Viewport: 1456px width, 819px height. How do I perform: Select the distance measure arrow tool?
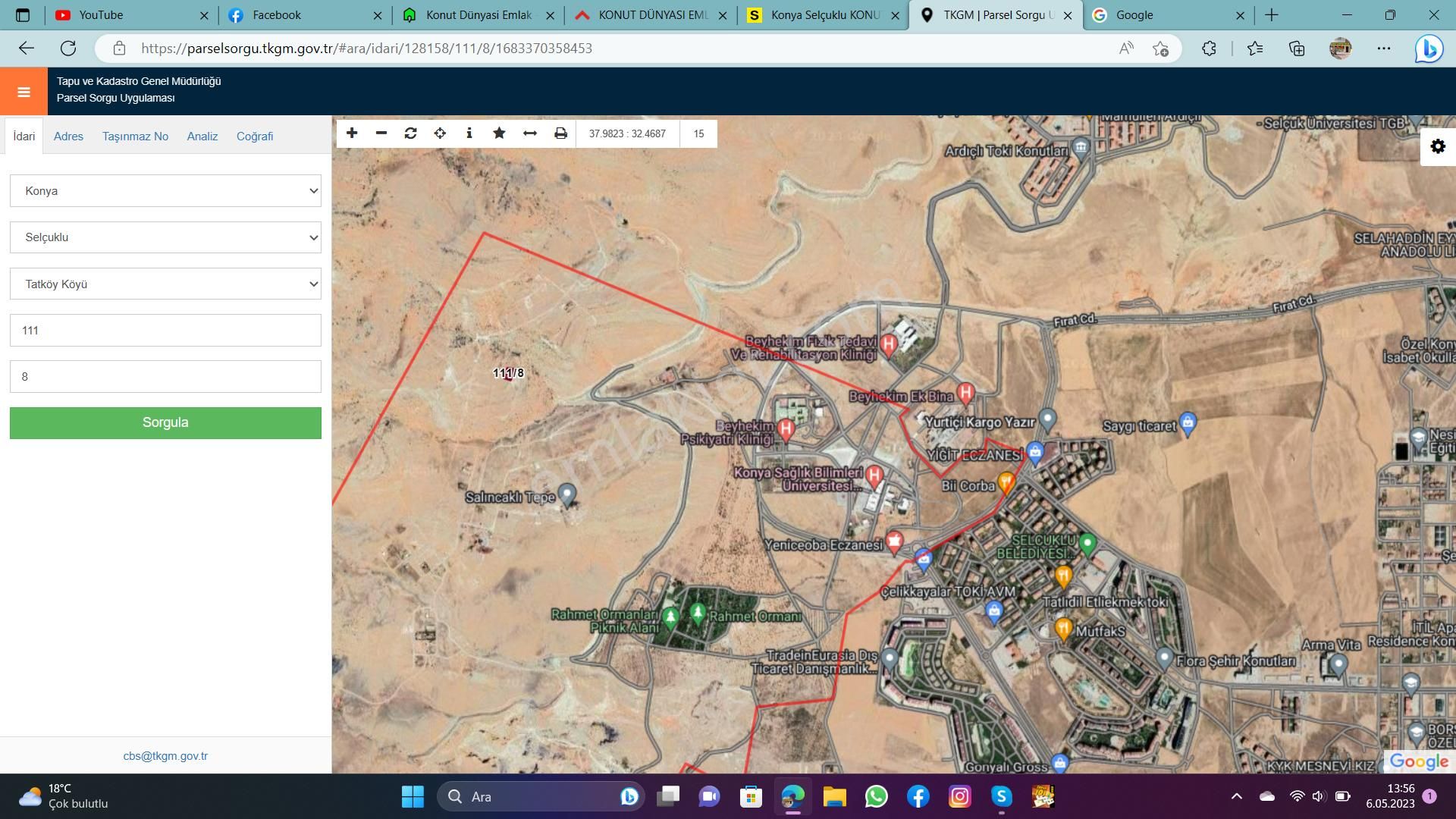(x=530, y=133)
